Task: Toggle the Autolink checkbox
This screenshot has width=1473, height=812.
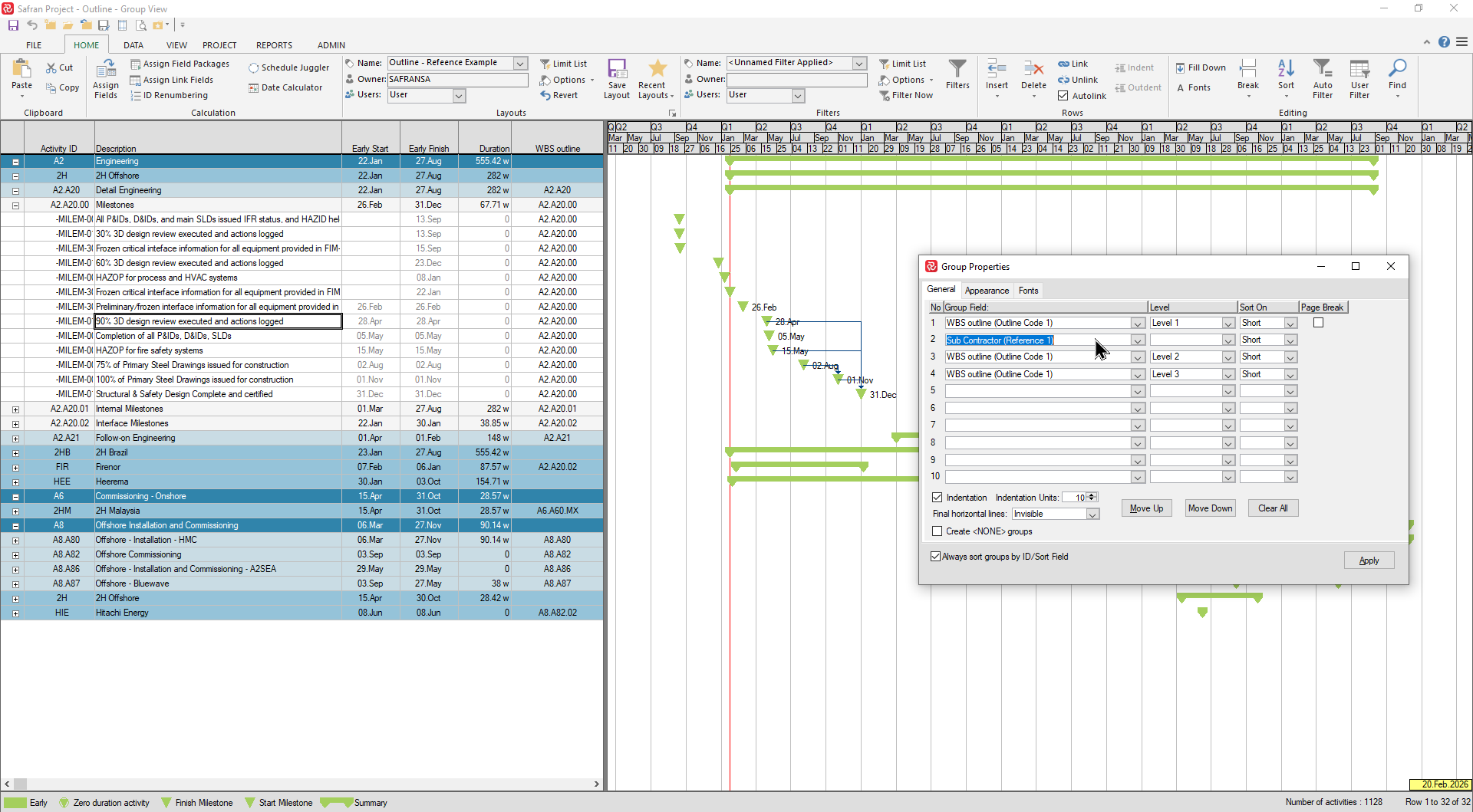Action: click(x=1063, y=96)
